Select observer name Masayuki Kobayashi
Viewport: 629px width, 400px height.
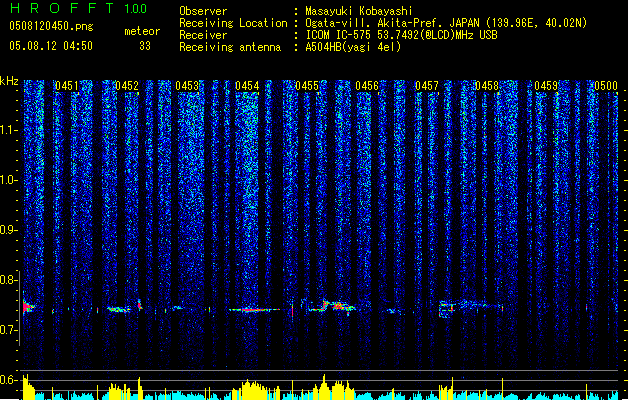[359, 11]
